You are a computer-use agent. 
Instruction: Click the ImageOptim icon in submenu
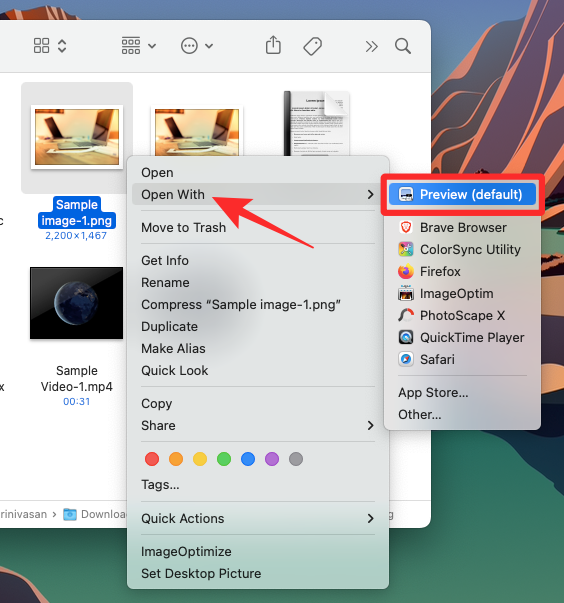coord(406,293)
